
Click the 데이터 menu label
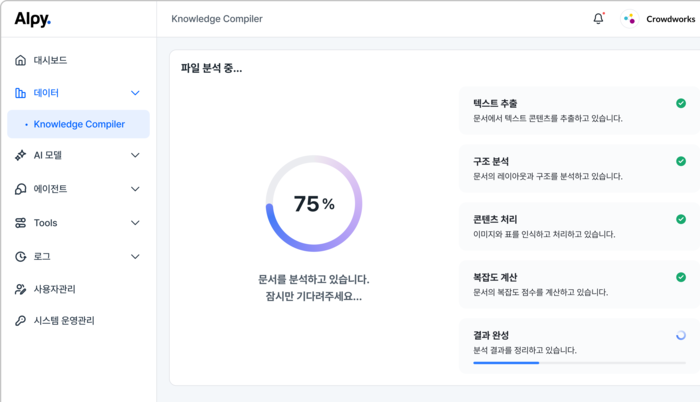[x=46, y=93]
